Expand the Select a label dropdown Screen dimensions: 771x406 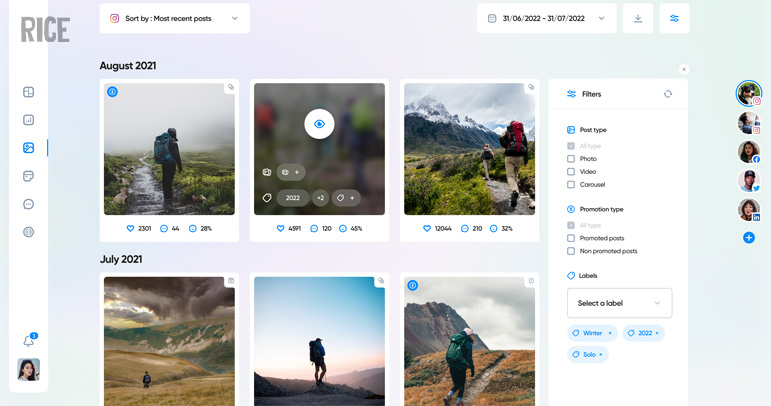(x=619, y=303)
